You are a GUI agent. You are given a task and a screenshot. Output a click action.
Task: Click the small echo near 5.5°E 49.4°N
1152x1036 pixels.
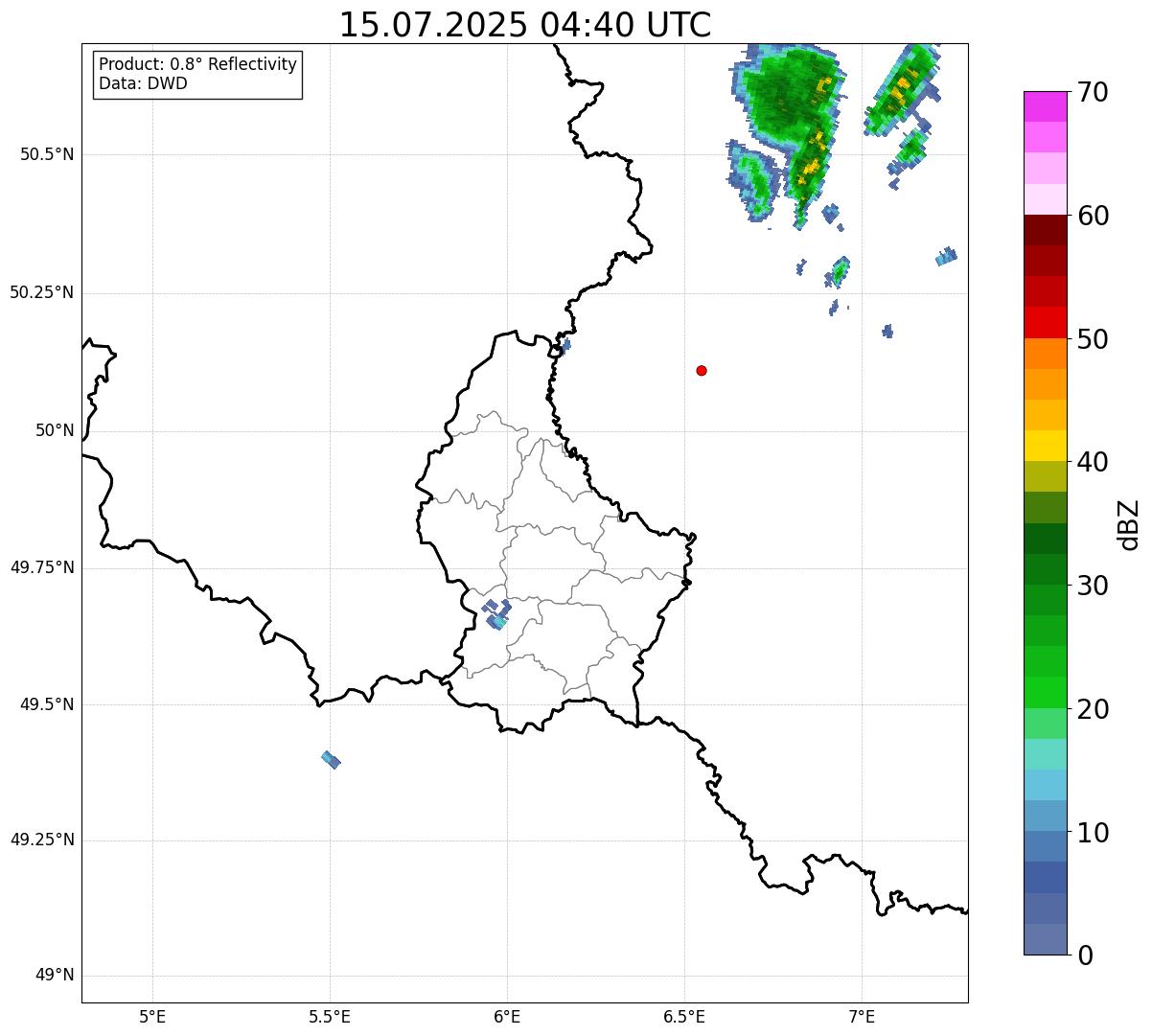point(331,760)
